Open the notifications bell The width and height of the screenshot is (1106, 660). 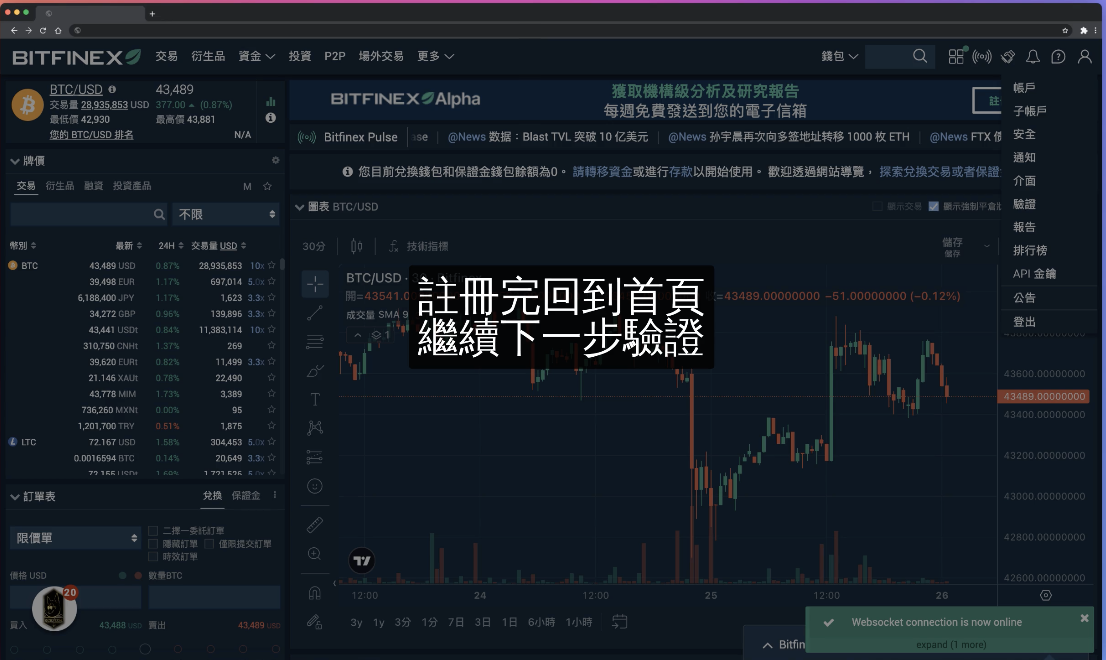(x=1033, y=56)
